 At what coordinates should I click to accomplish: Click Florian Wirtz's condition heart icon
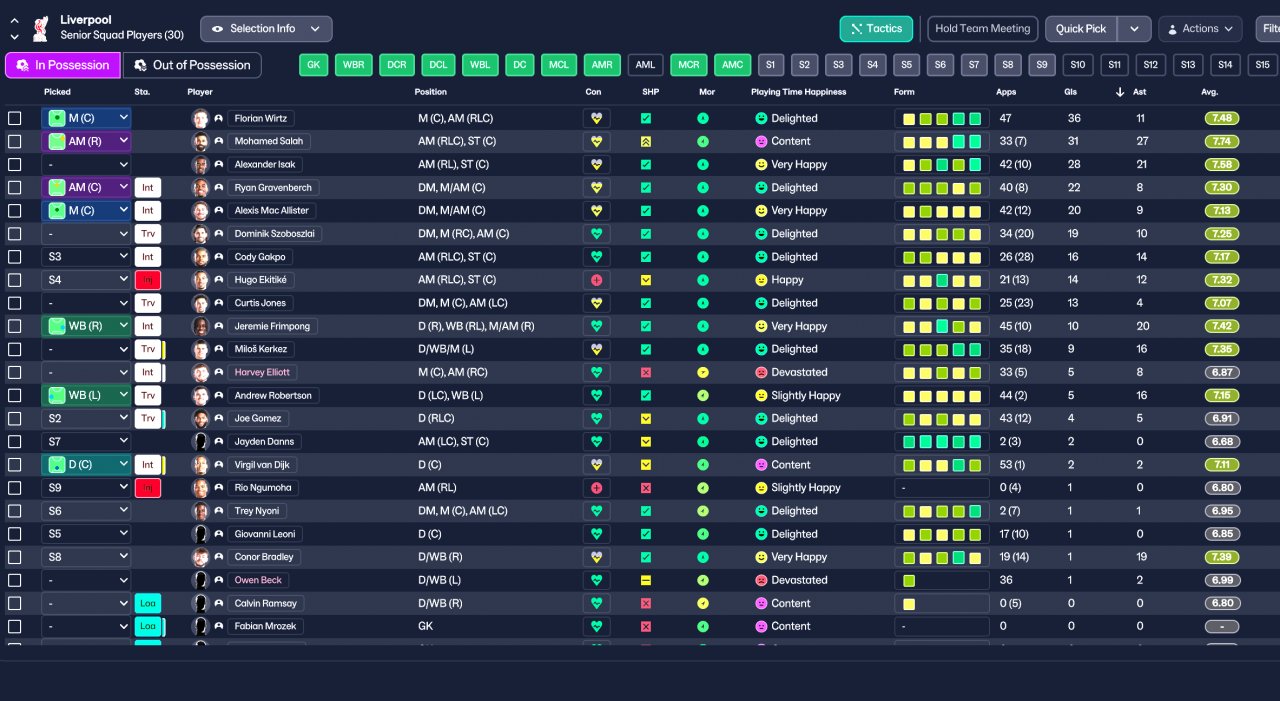click(x=597, y=118)
